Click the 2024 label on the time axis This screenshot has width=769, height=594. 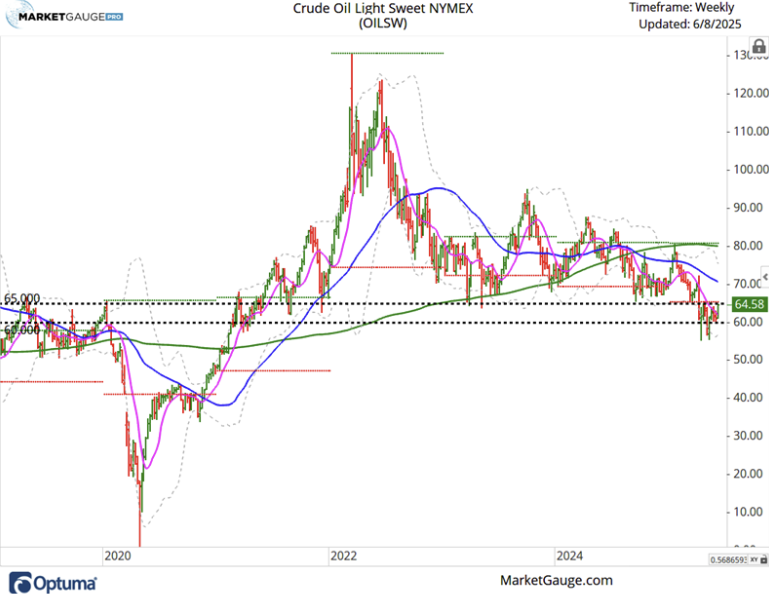[x=570, y=555]
